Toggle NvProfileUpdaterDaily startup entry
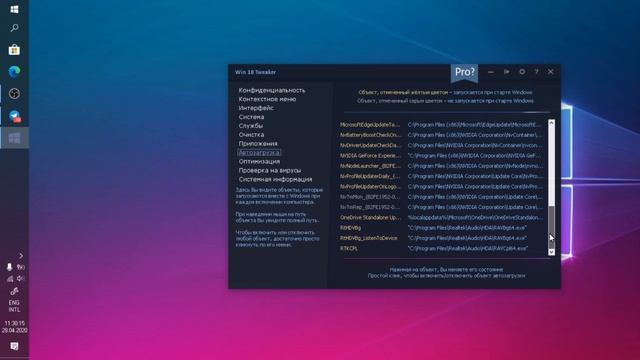 tap(370, 176)
